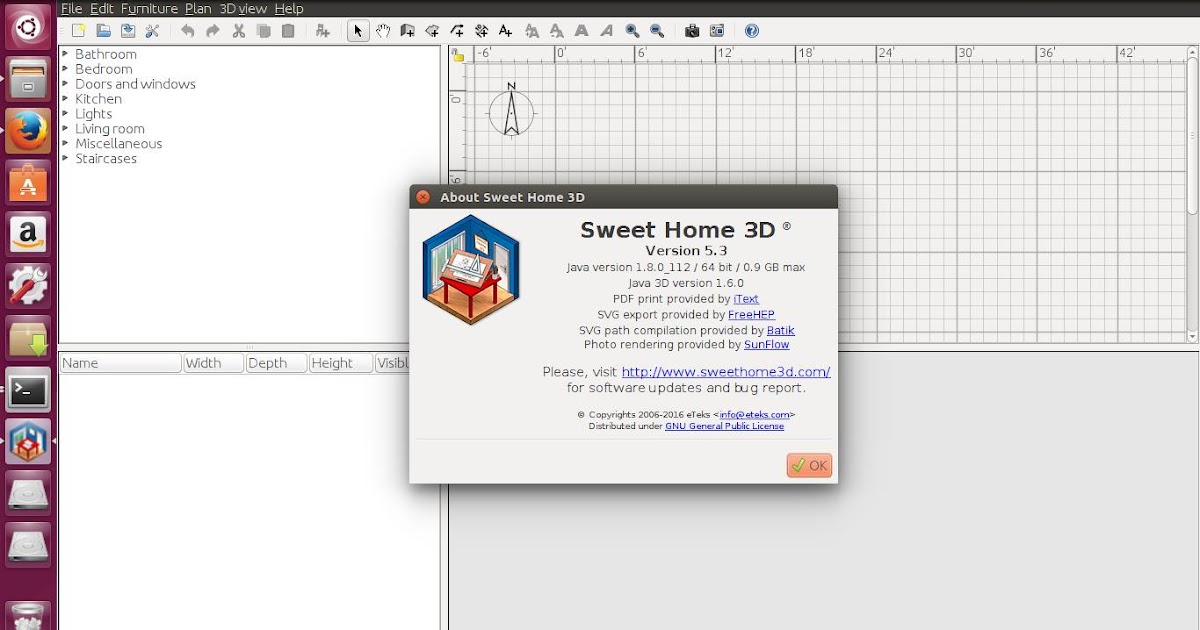Select the compass rose on plan

click(511, 112)
